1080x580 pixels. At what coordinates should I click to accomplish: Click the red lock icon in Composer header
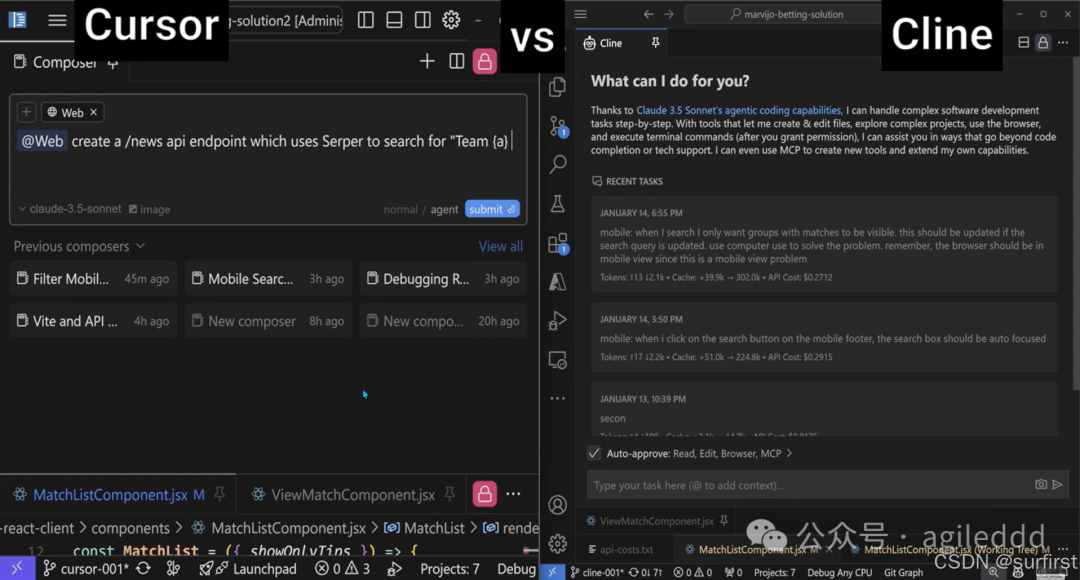(485, 61)
